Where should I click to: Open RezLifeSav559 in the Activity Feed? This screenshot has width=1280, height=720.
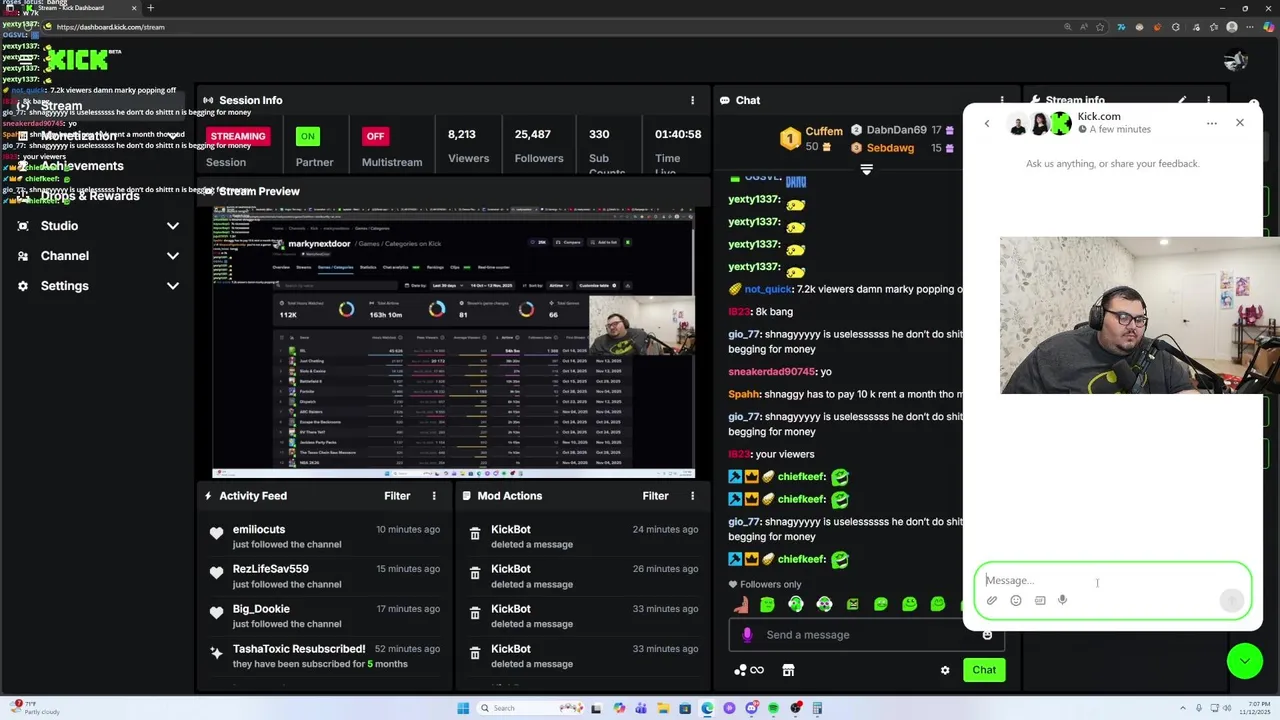270,569
